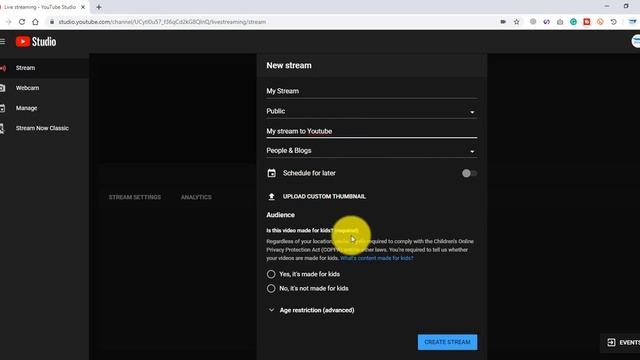Enable the Schedule for later toggle
The image size is (640, 360).
click(469, 173)
